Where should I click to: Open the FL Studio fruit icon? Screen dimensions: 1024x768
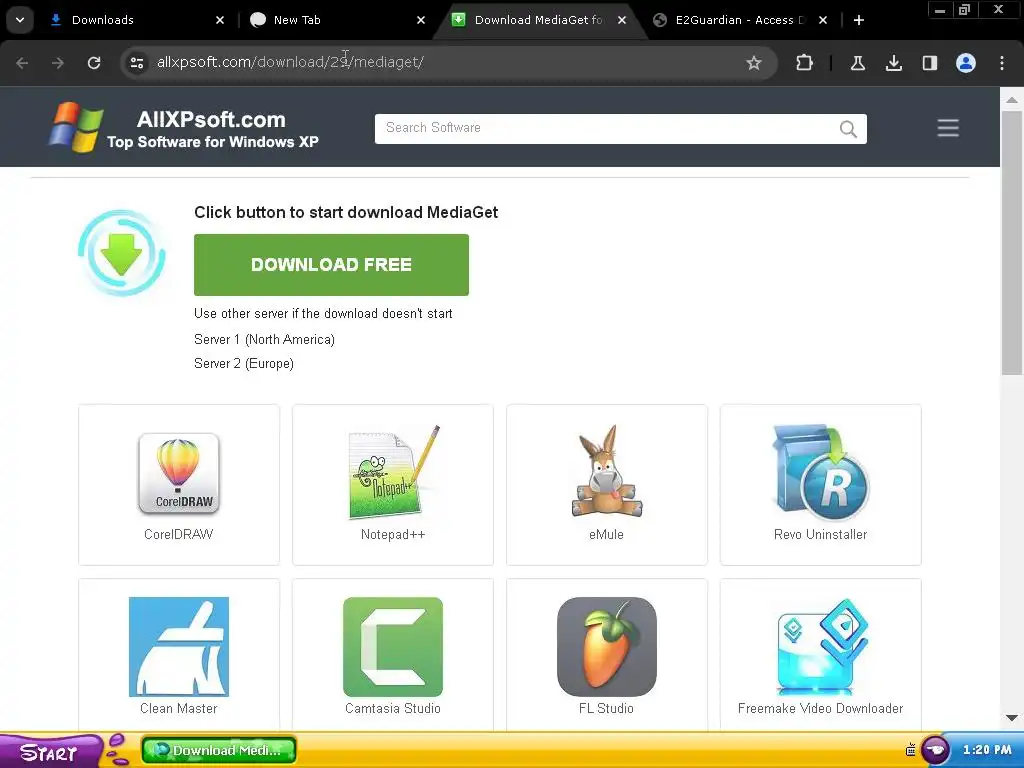607,647
